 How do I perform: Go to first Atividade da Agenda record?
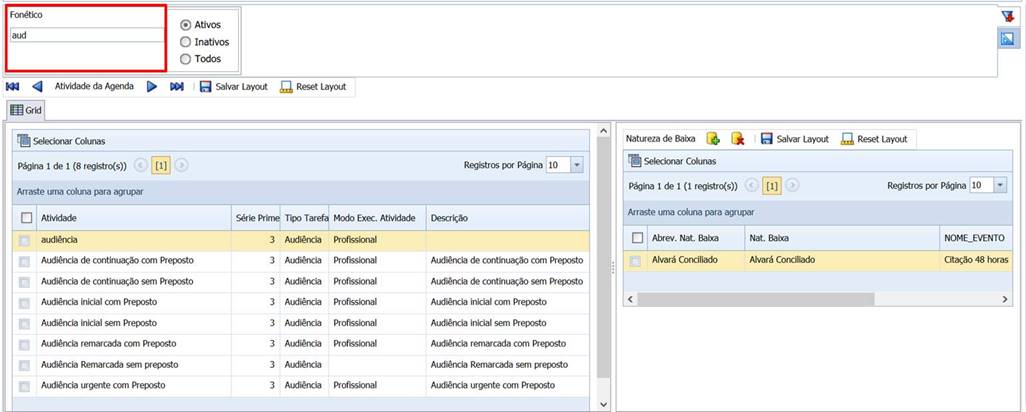click(12, 86)
